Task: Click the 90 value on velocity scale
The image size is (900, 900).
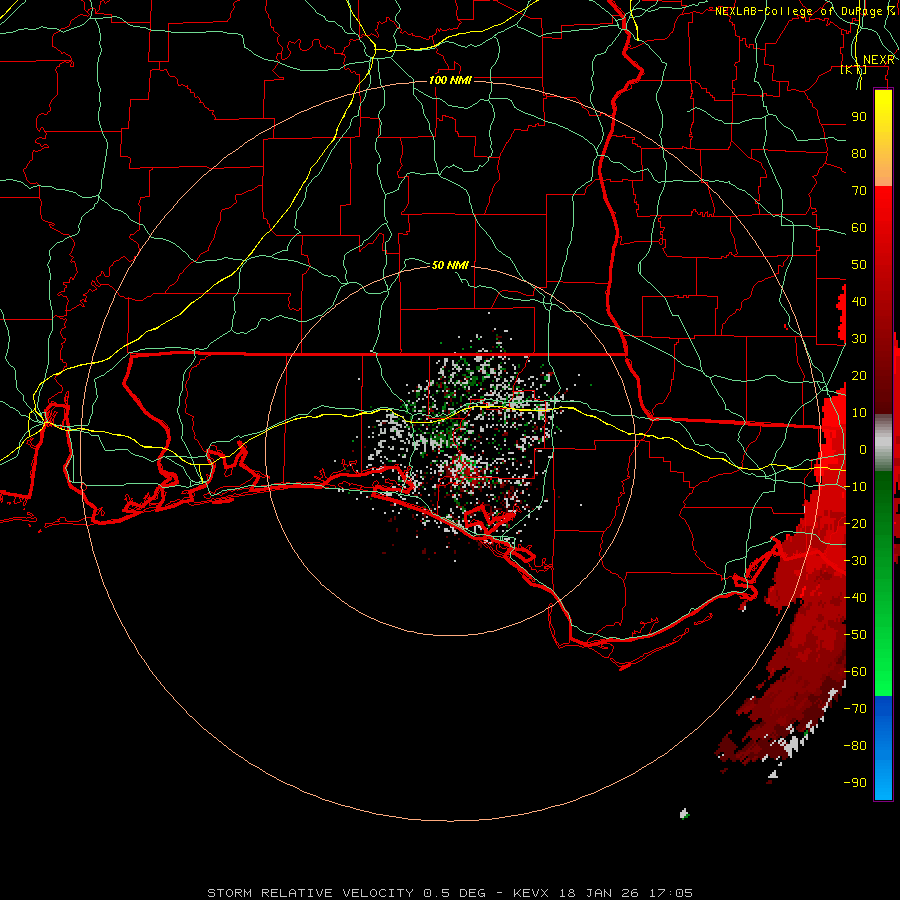Action: tap(859, 117)
